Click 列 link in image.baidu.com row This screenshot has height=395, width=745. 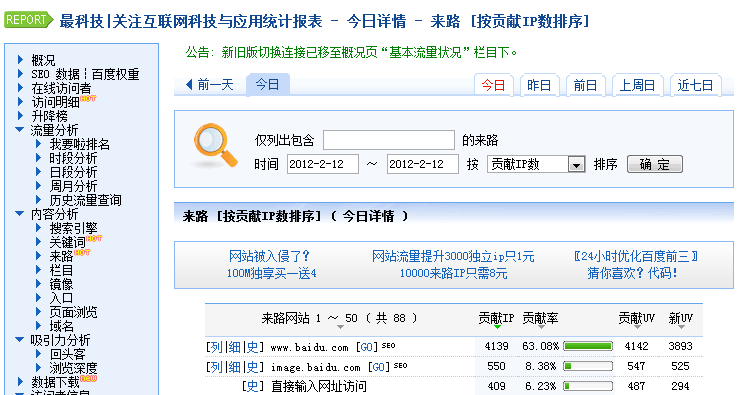tap(216, 367)
